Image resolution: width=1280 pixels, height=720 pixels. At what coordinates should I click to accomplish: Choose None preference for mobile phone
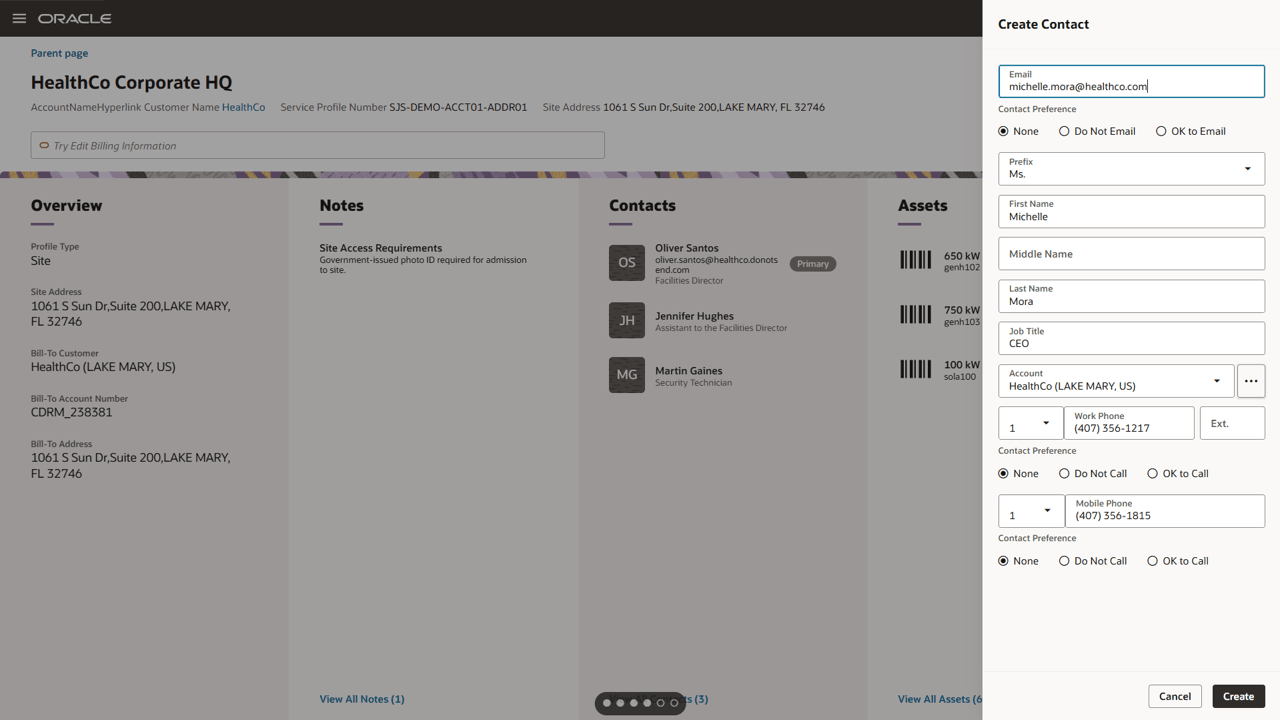[1004, 560]
